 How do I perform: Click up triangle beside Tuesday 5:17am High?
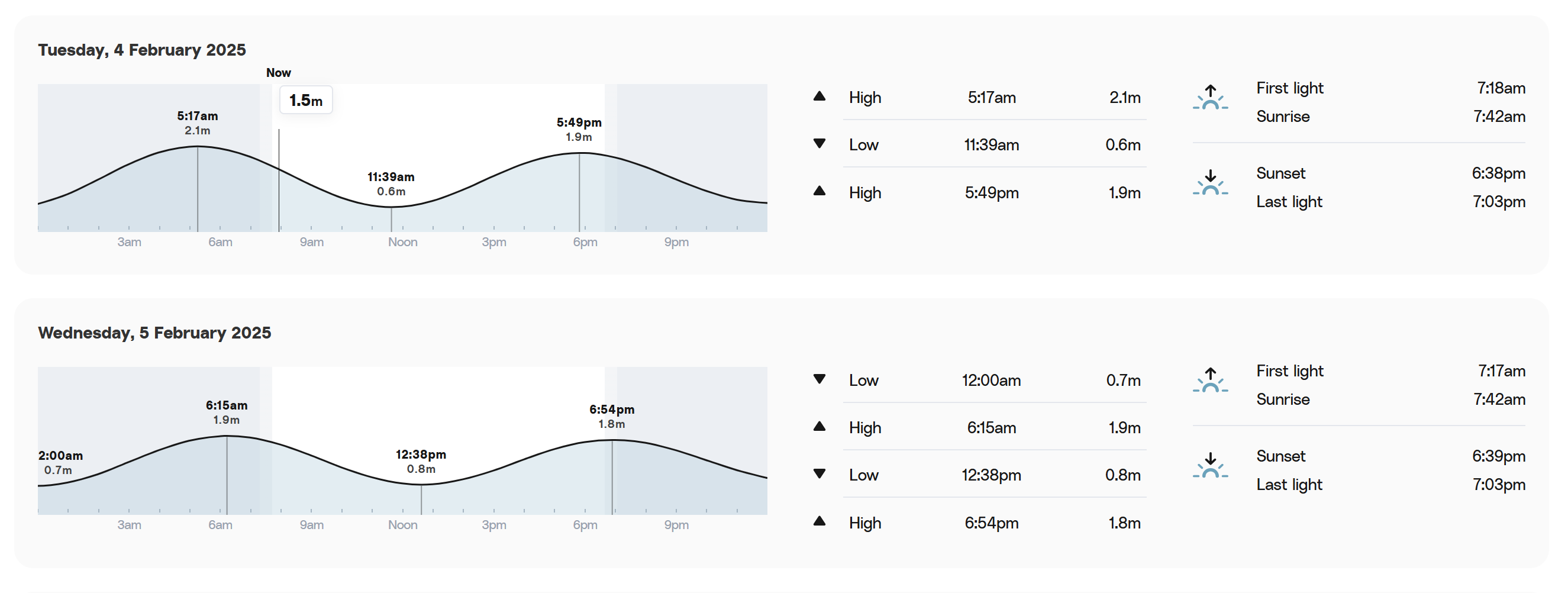[820, 96]
